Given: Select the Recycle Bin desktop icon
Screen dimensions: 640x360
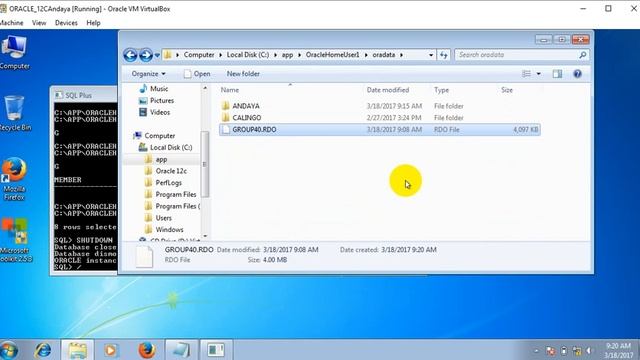Looking at the screenshot, I should click(x=15, y=113).
